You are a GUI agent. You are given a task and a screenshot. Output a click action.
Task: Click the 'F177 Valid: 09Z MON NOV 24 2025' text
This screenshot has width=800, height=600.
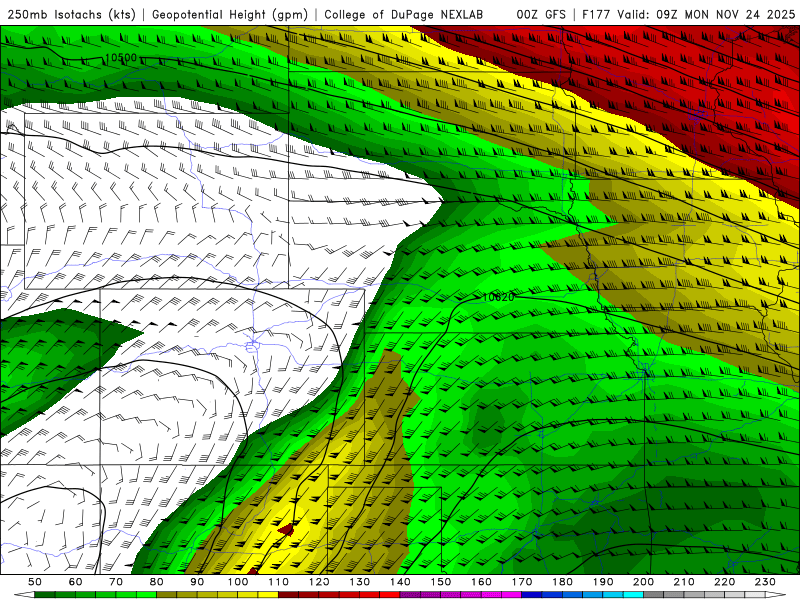click(x=688, y=14)
